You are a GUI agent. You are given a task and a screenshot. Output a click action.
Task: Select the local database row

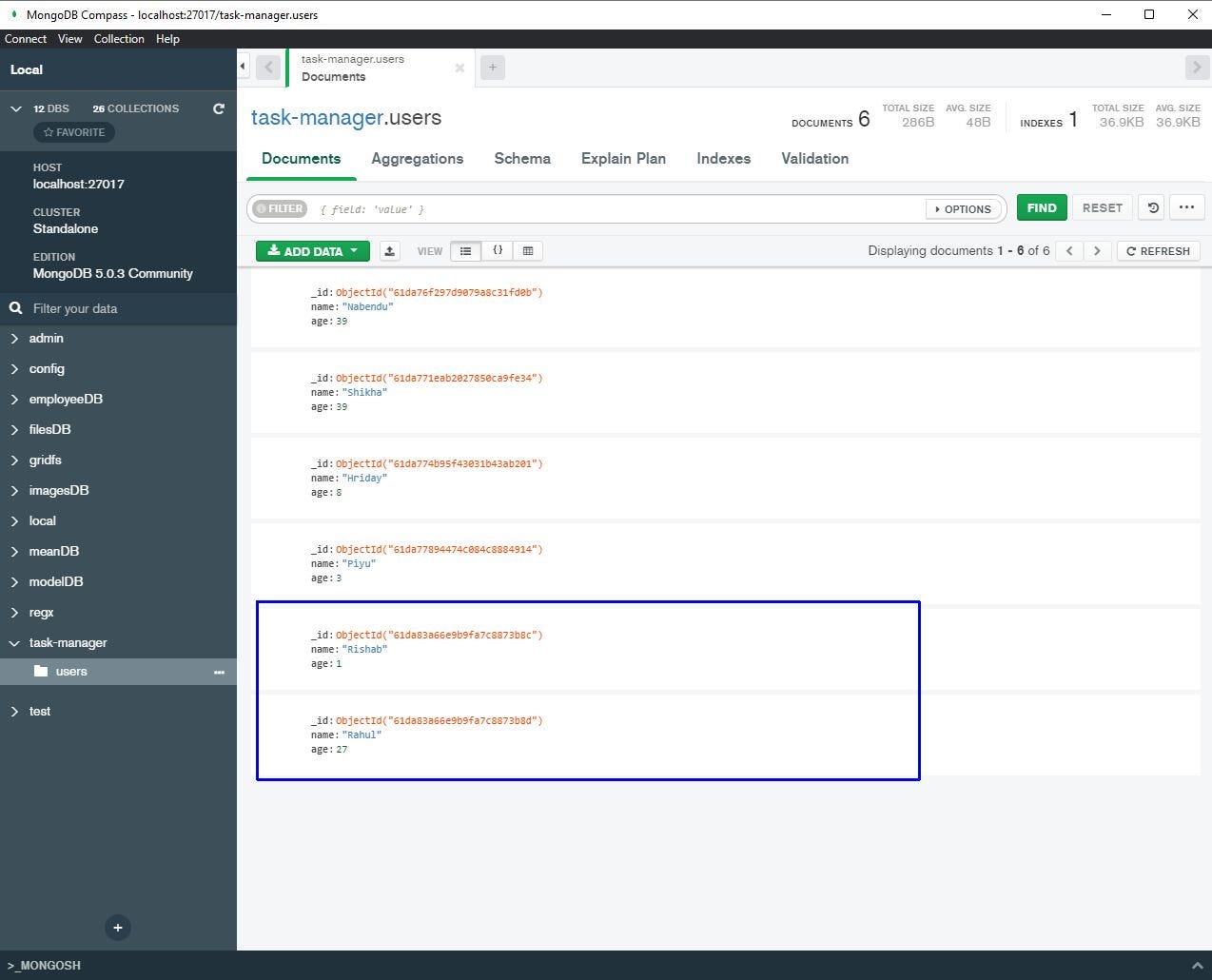[118, 521]
